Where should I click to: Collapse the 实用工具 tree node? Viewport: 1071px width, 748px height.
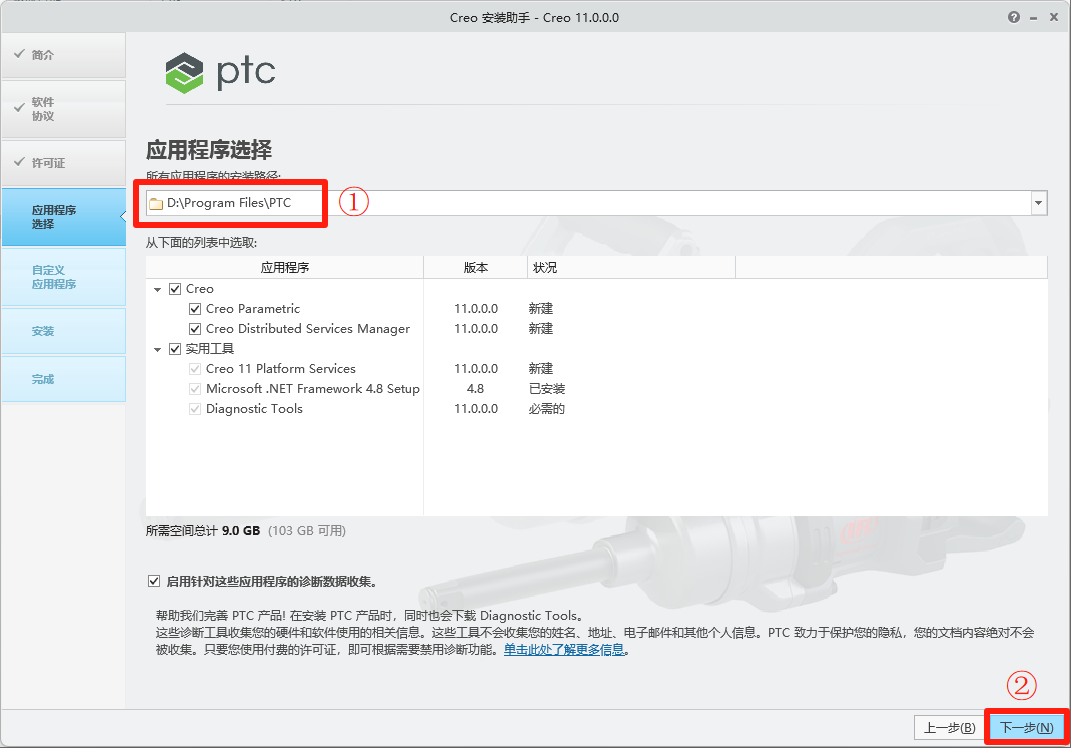tap(158, 348)
